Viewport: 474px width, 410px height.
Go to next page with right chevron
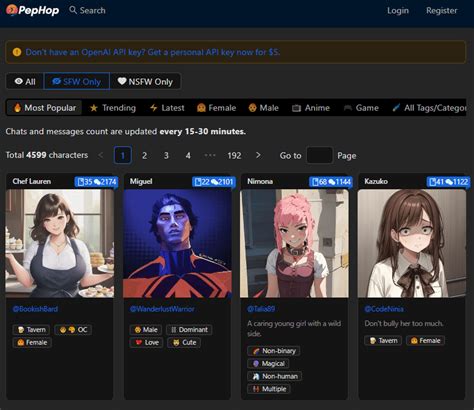[258, 155]
